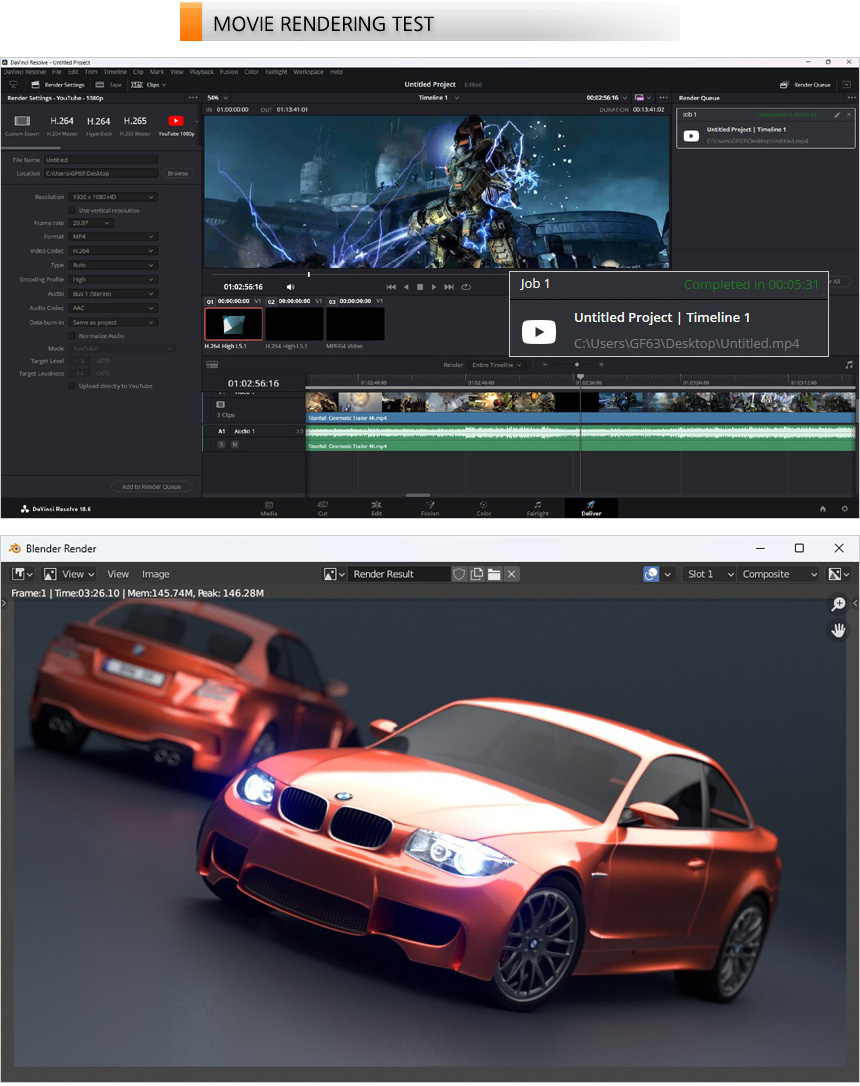Open image folder icon beside Render Result
The width and height of the screenshot is (860, 1086).
(494, 574)
